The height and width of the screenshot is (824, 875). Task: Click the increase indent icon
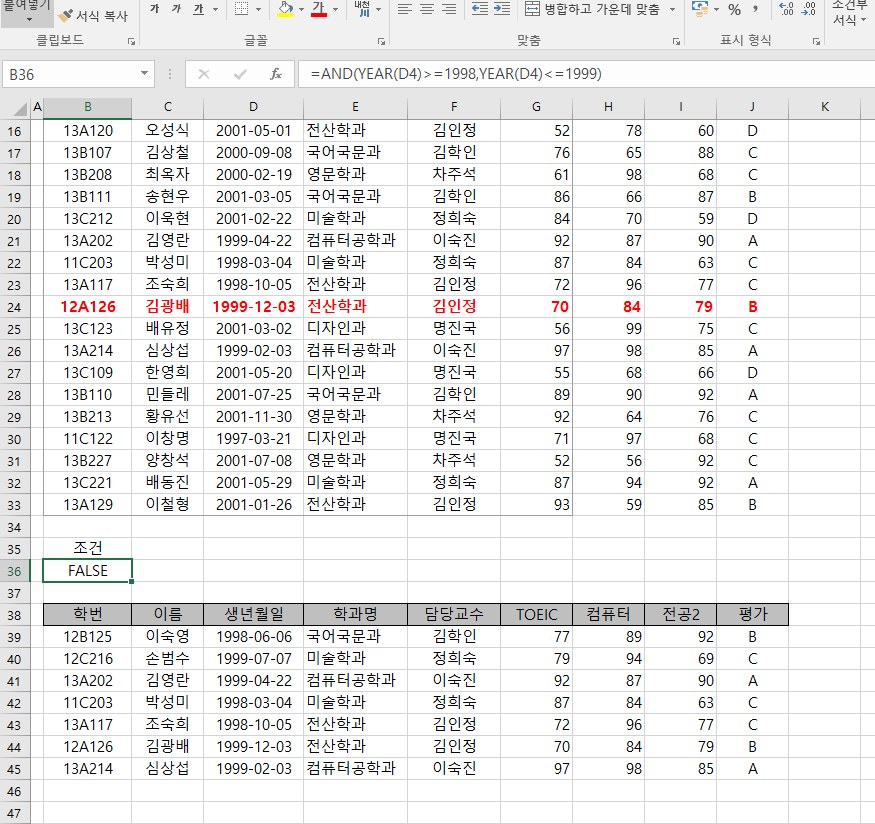501,9
